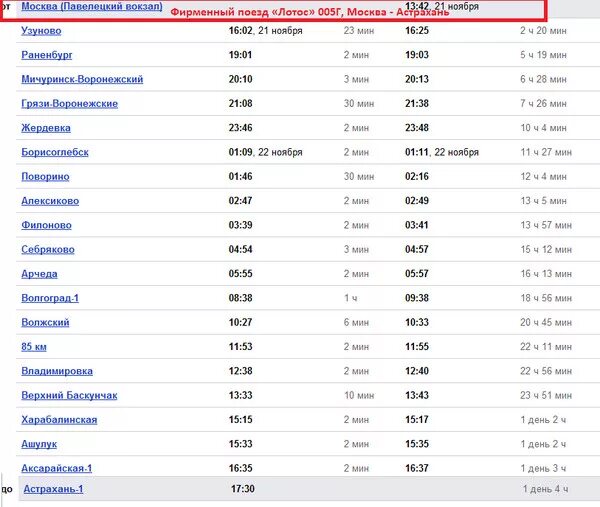Select arrival time 16:02, 21 ноября
This screenshot has width=600, height=507.
click(x=266, y=31)
